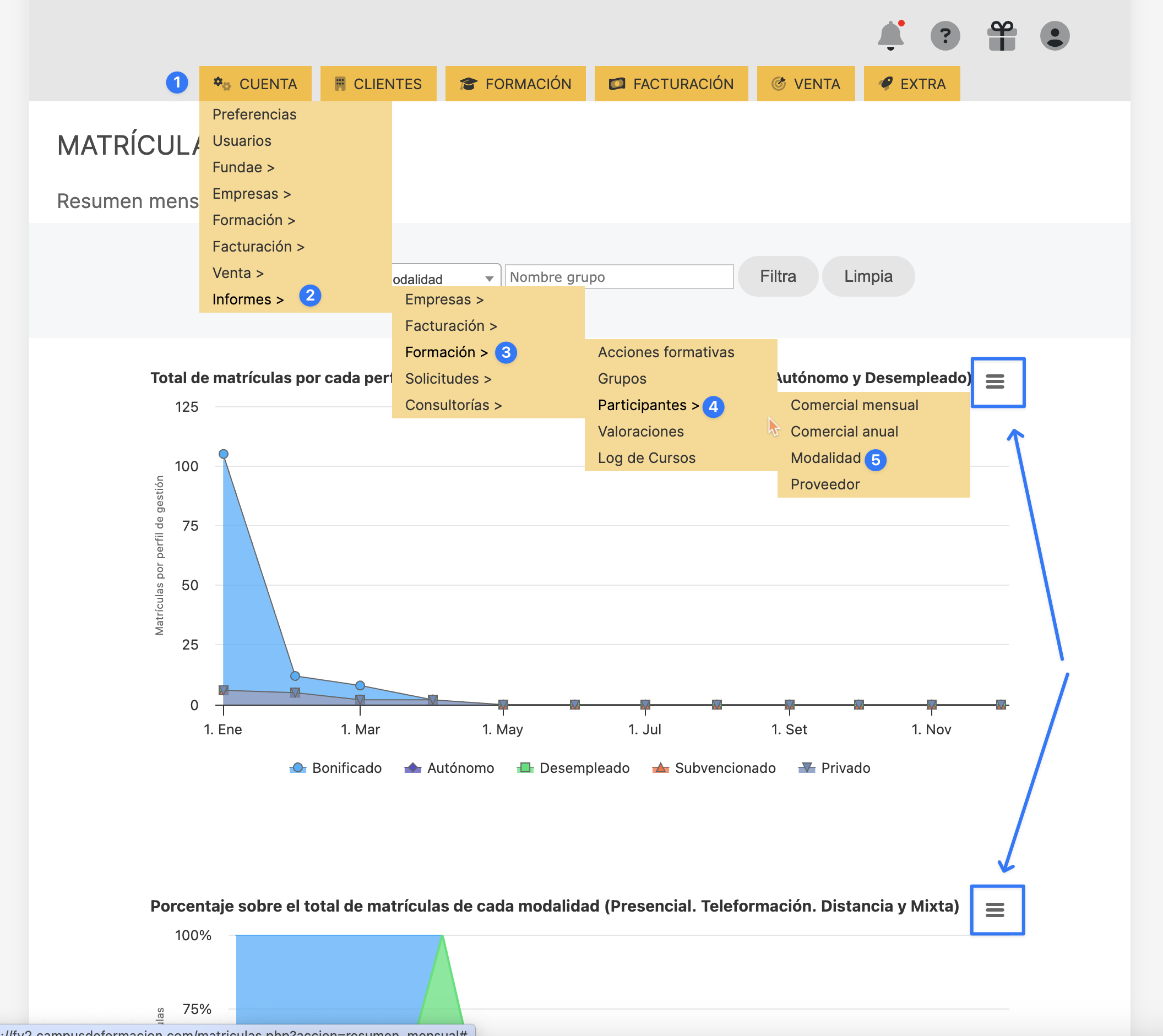Select Modalidad report menu entry

[825, 457]
